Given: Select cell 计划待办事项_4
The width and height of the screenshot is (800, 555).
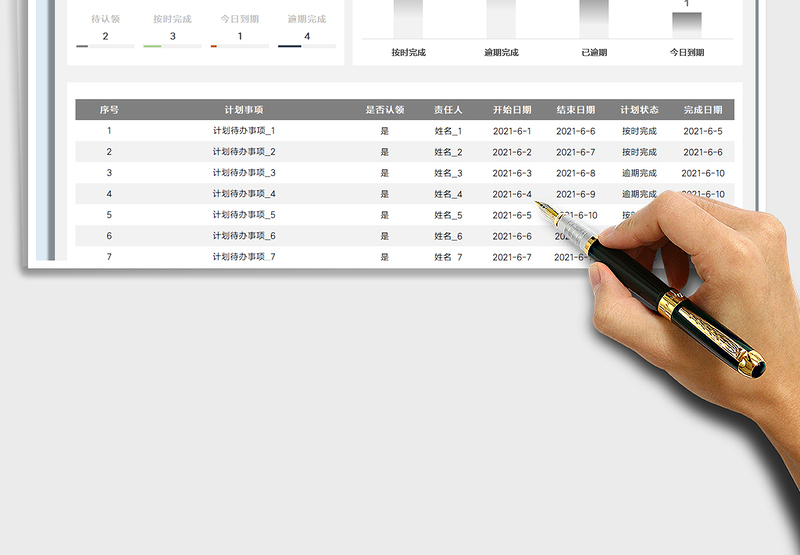Looking at the screenshot, I should tap(244, 194).
